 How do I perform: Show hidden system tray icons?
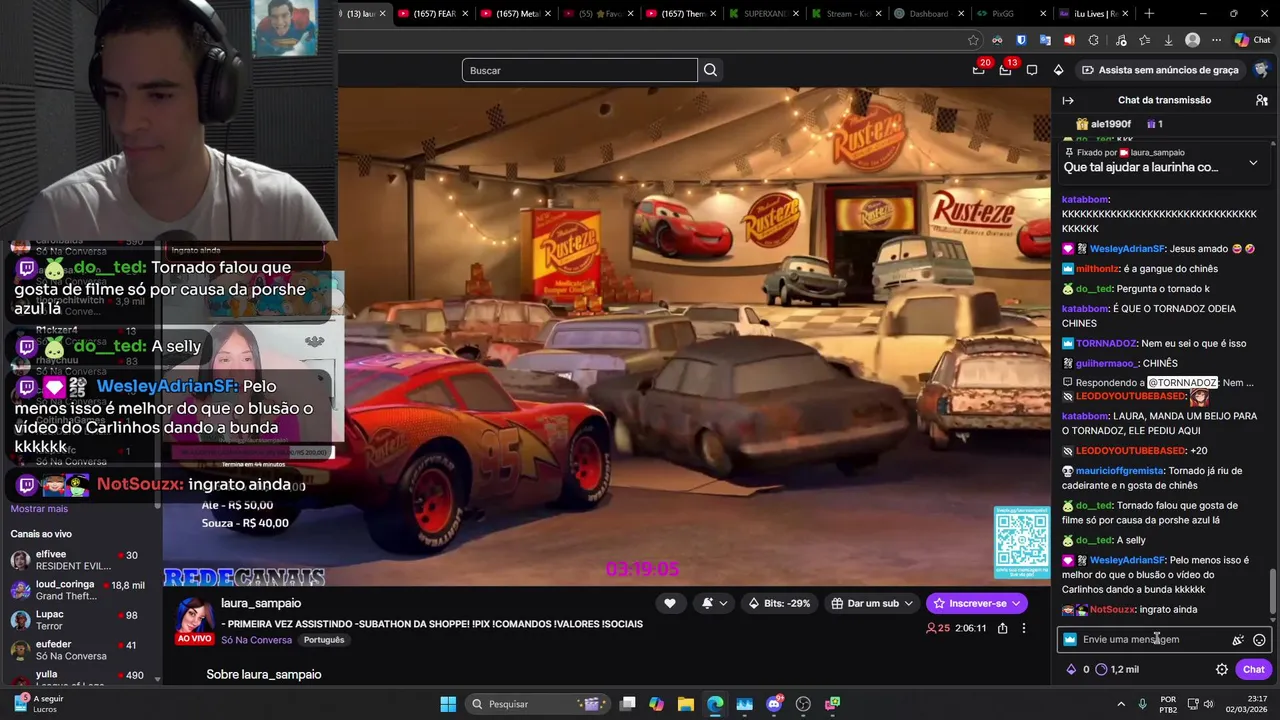pos(1121,704)
